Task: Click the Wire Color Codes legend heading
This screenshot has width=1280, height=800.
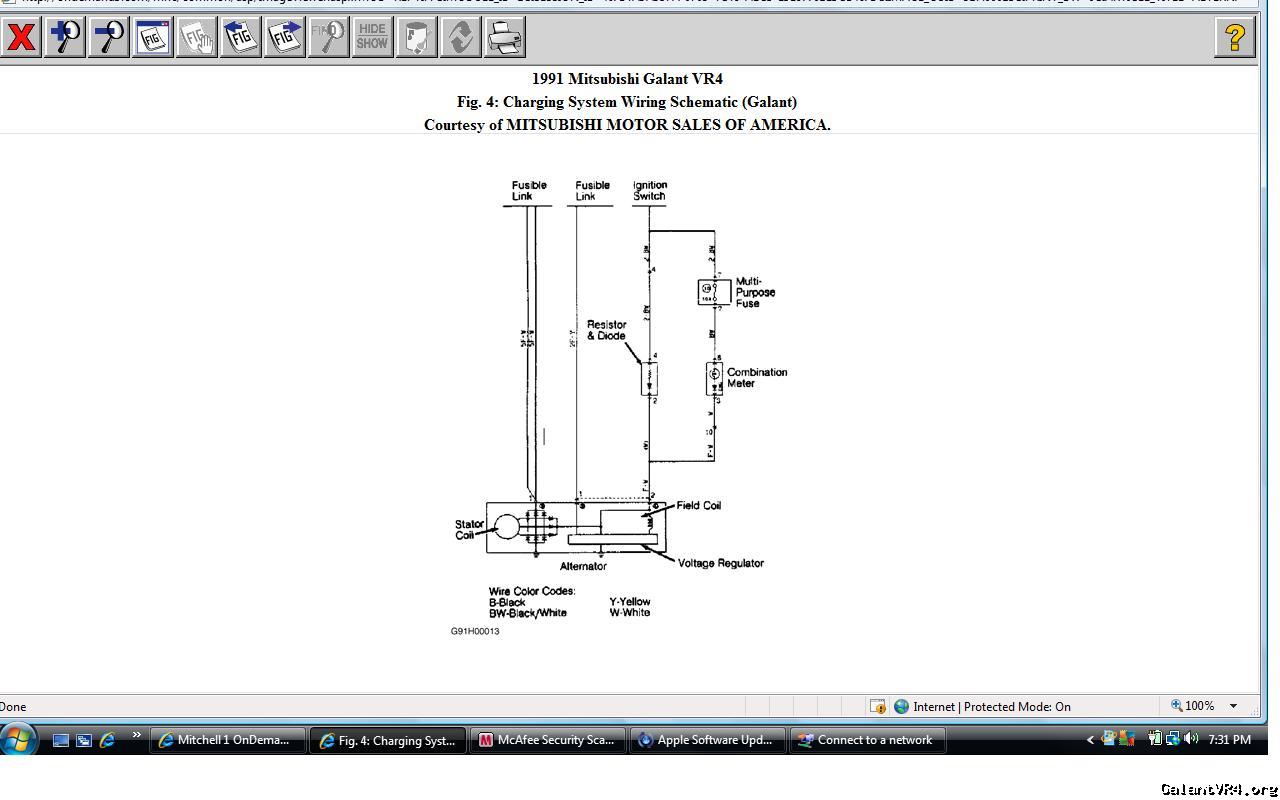Action: pos(532,591)
